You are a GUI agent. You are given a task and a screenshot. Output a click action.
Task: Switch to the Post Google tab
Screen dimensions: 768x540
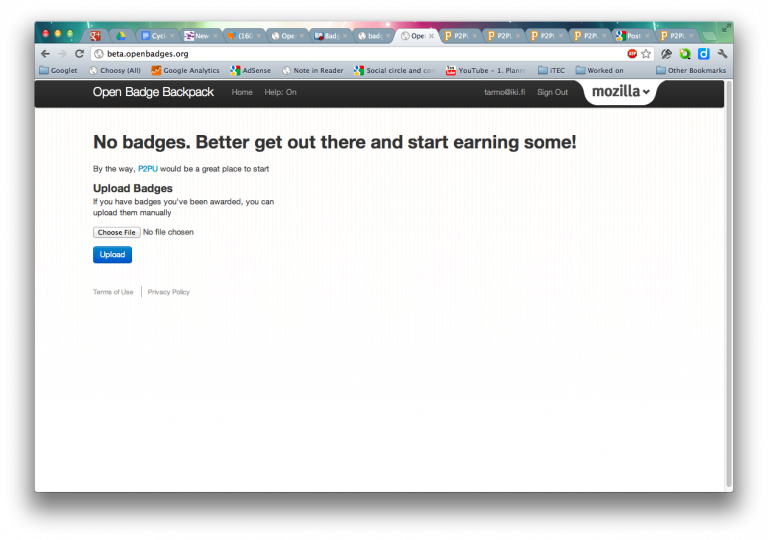click(x=633, y=36)
